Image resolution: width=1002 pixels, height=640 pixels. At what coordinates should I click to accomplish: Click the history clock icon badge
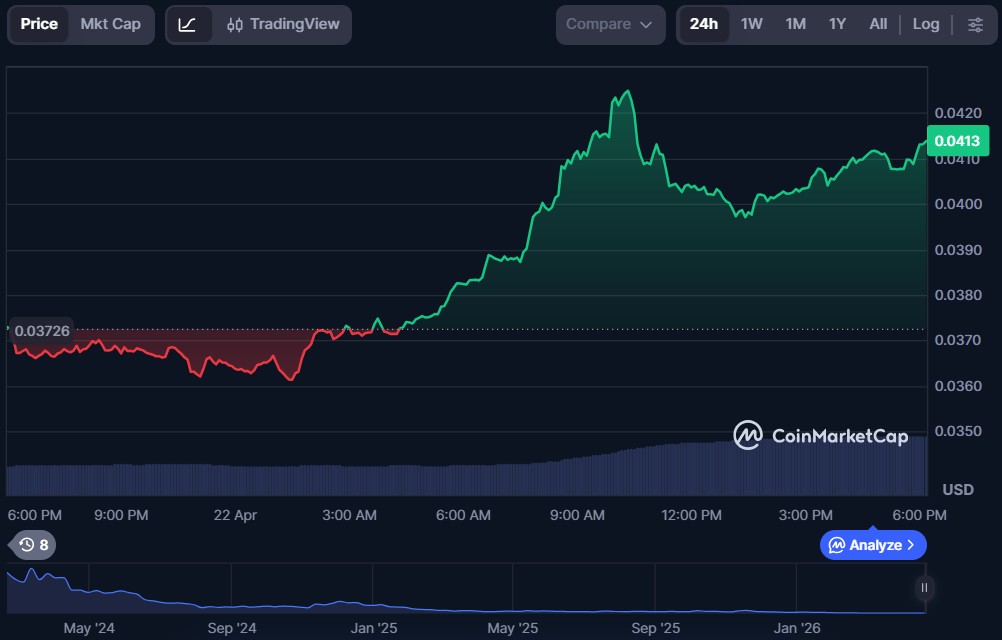click(x=33, y=545)
